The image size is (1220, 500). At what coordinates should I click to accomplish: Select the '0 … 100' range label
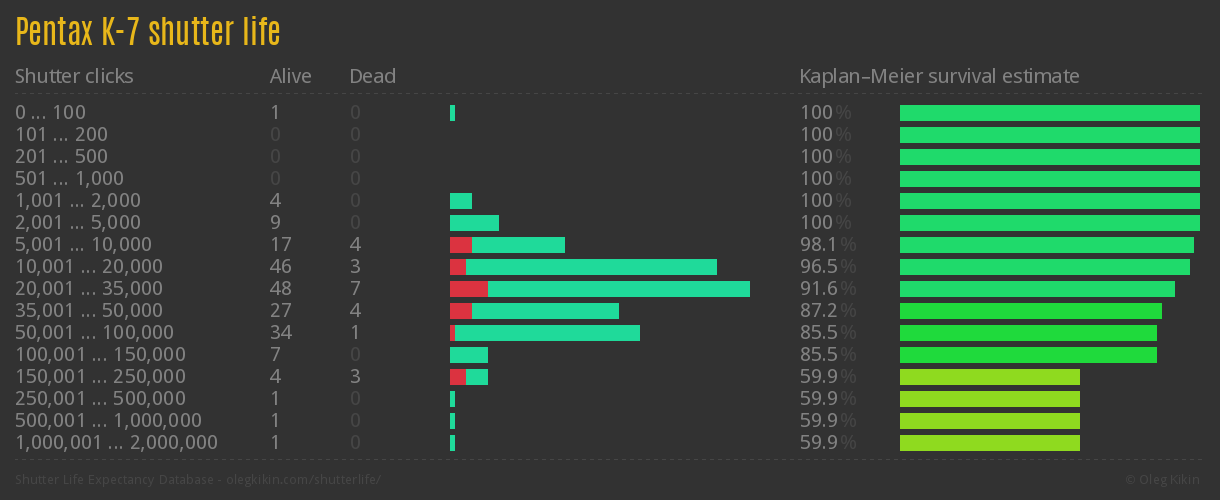50,113
